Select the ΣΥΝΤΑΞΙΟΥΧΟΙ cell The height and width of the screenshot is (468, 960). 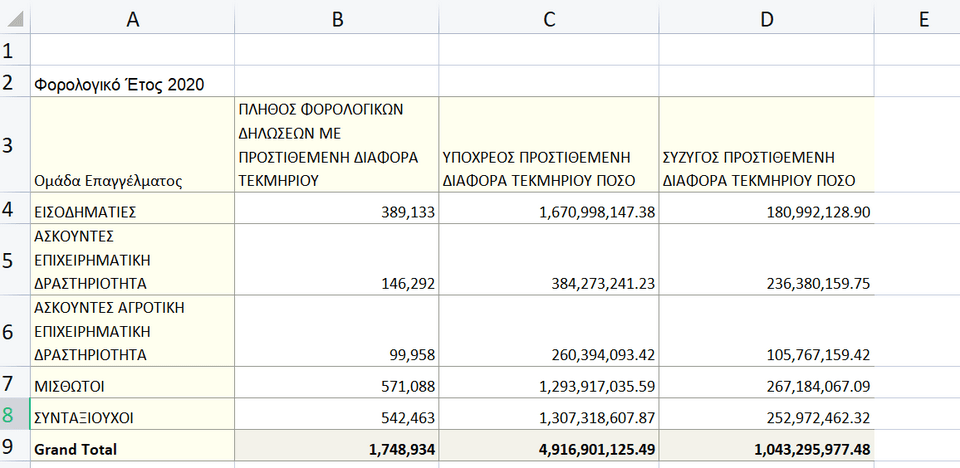tap(132, 414)
